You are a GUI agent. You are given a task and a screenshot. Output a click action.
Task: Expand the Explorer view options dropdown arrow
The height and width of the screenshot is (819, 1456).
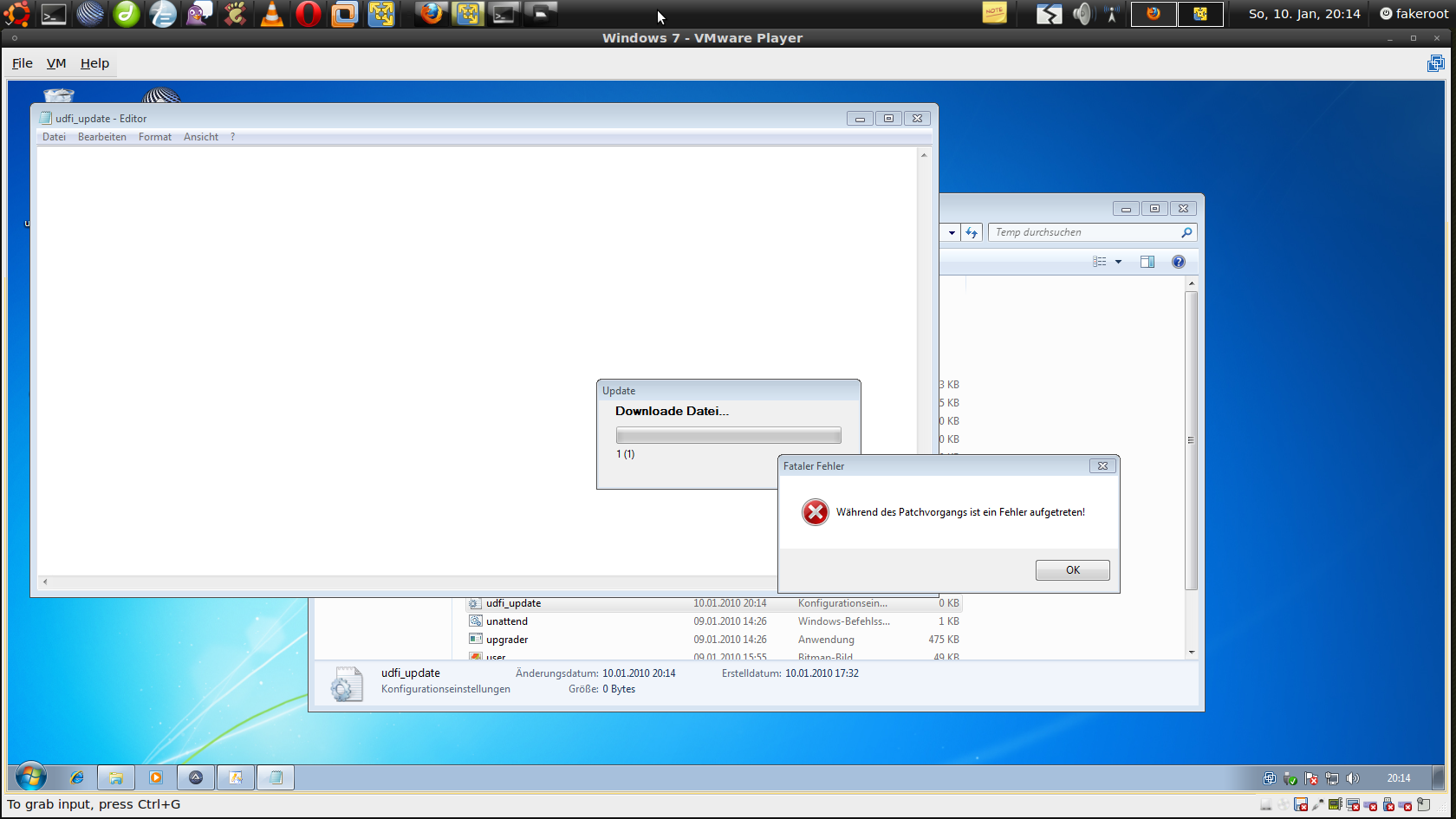pyautogui.click(x=1118, y=262)
